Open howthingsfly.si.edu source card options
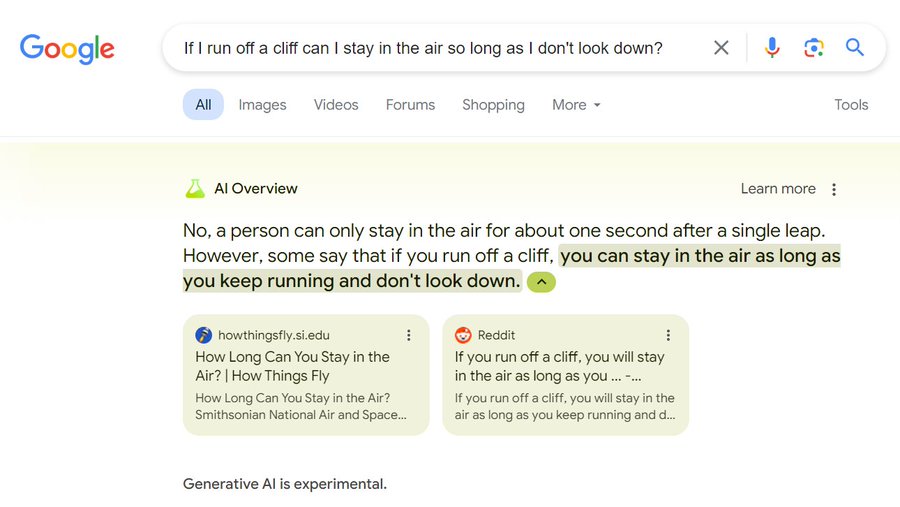 pos(409,336)
